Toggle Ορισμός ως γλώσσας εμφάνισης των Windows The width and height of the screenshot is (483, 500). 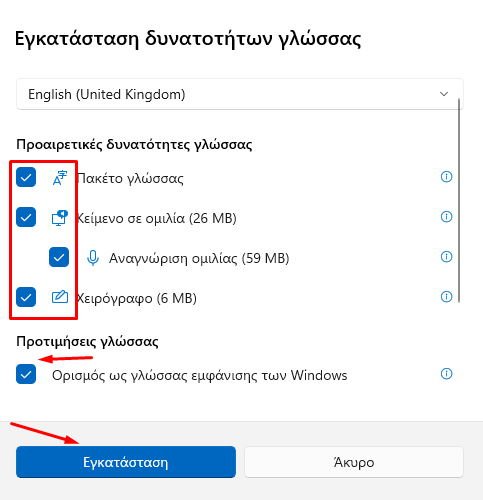tap(26, 374)
